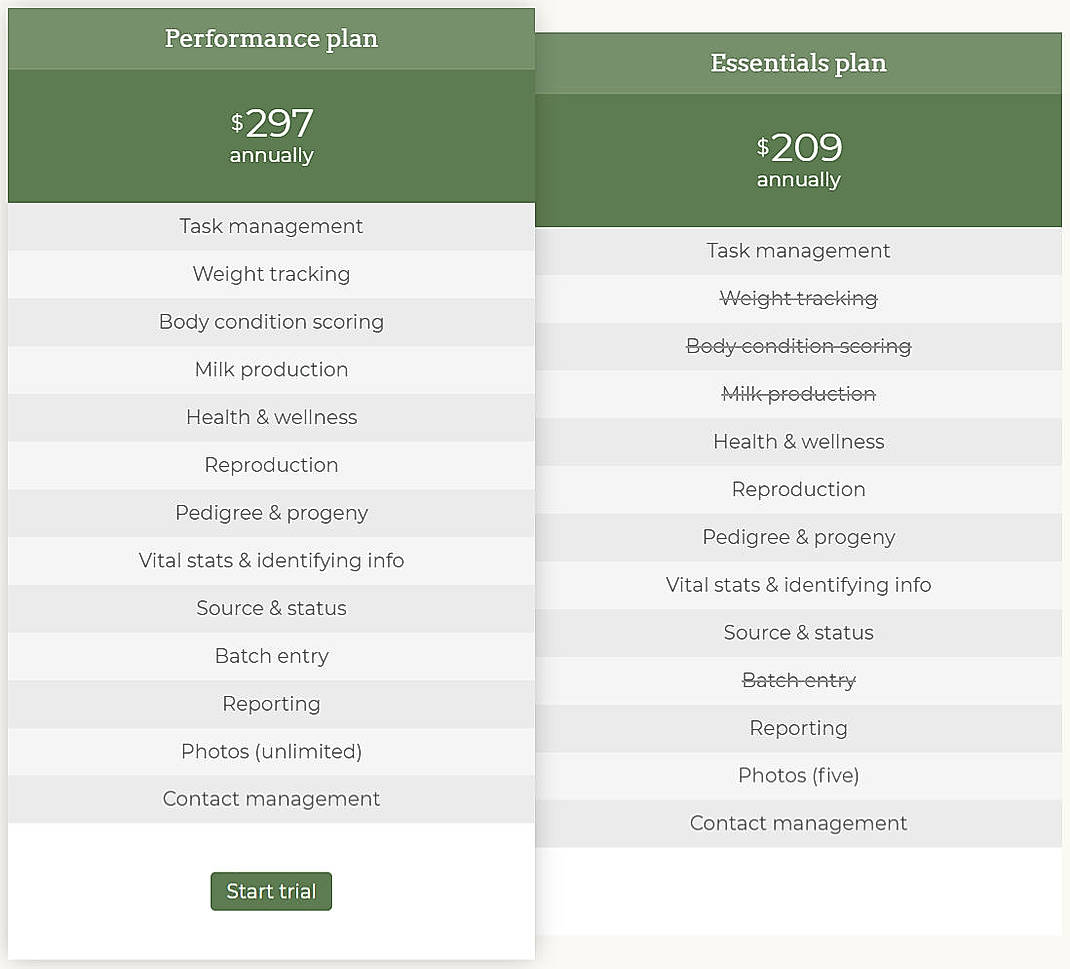Select Reporting in Performance plan

(271, 703)
